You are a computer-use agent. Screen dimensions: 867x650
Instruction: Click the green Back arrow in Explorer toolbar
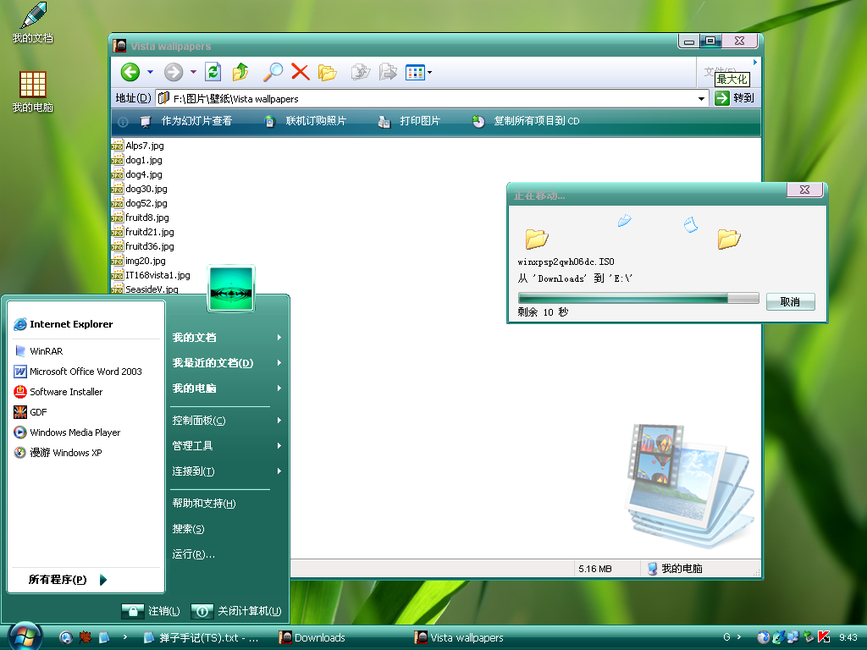coord(130,72)
